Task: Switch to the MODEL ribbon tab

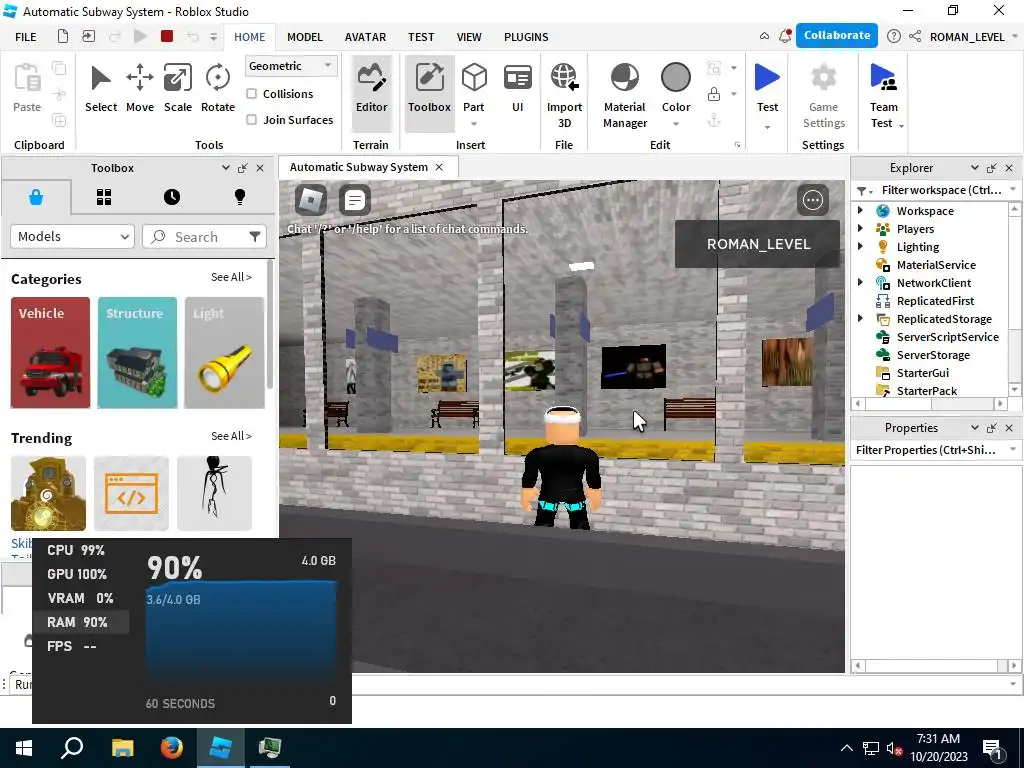Action: click(x=305, y=37)
